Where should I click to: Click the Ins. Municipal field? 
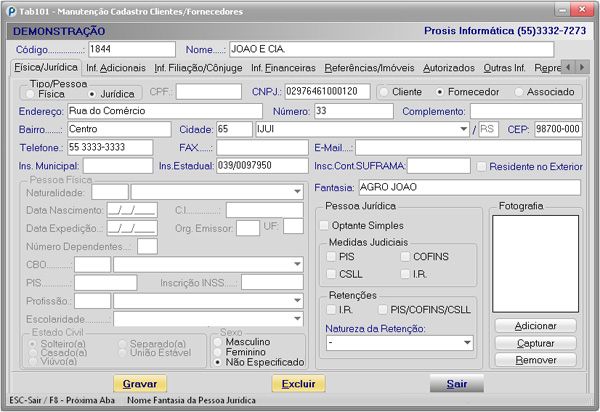118,166
